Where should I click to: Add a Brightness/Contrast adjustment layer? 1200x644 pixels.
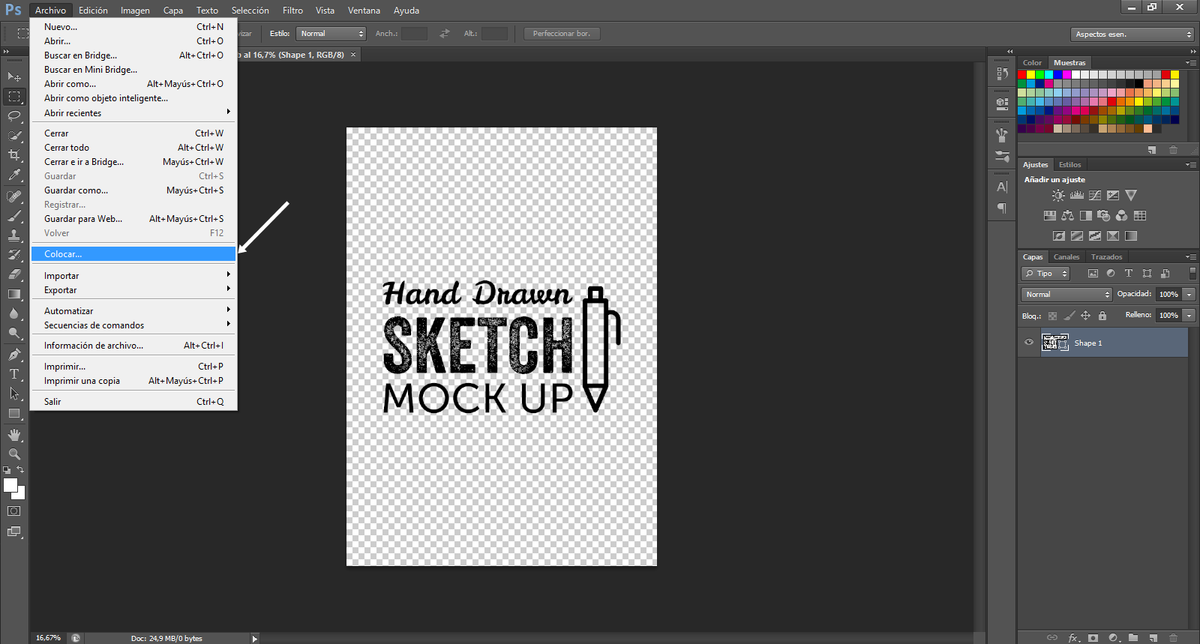click(1057, 194)
